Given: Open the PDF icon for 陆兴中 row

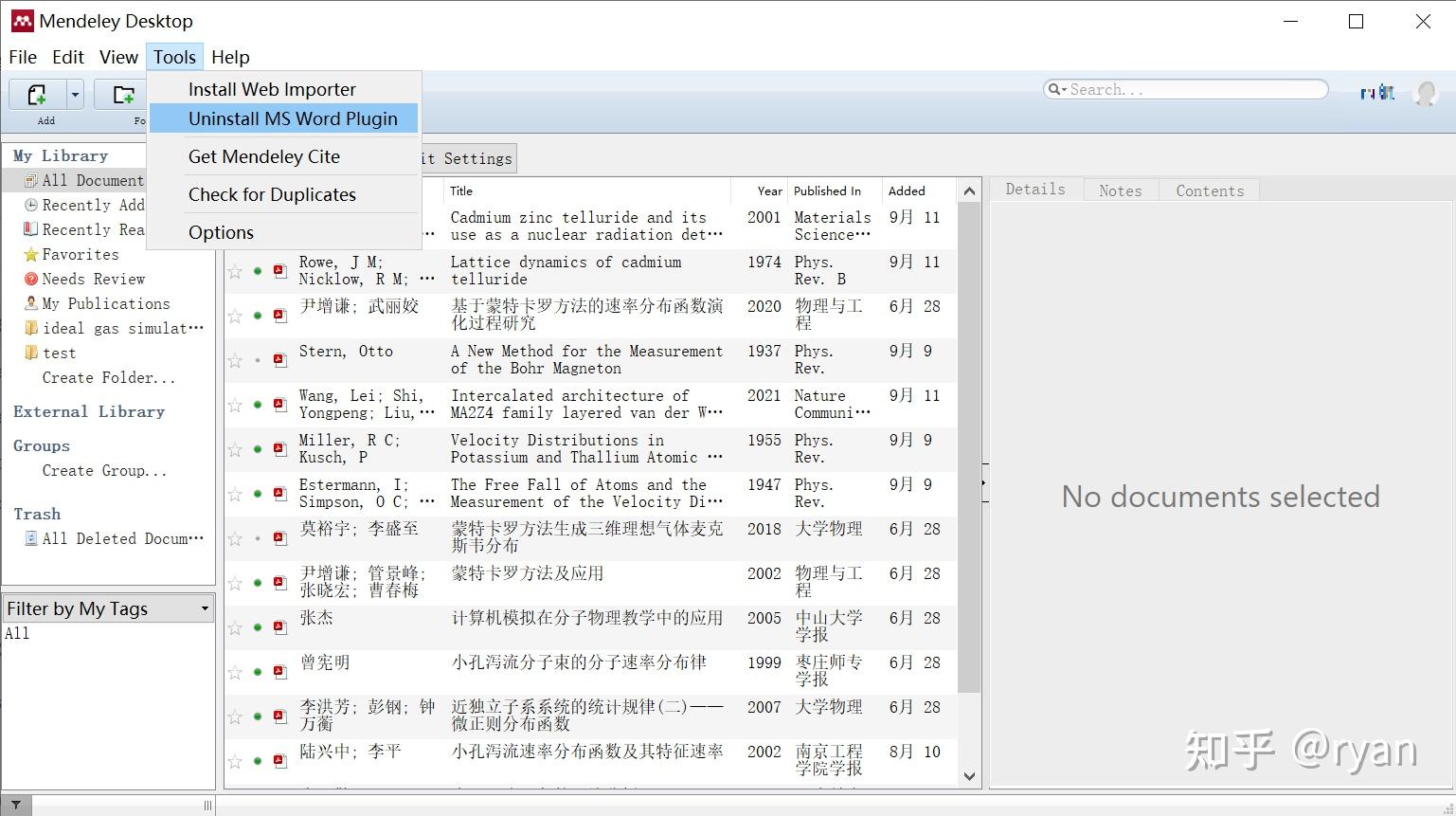Looking at the screenshot, I should [x=279, y=760].
